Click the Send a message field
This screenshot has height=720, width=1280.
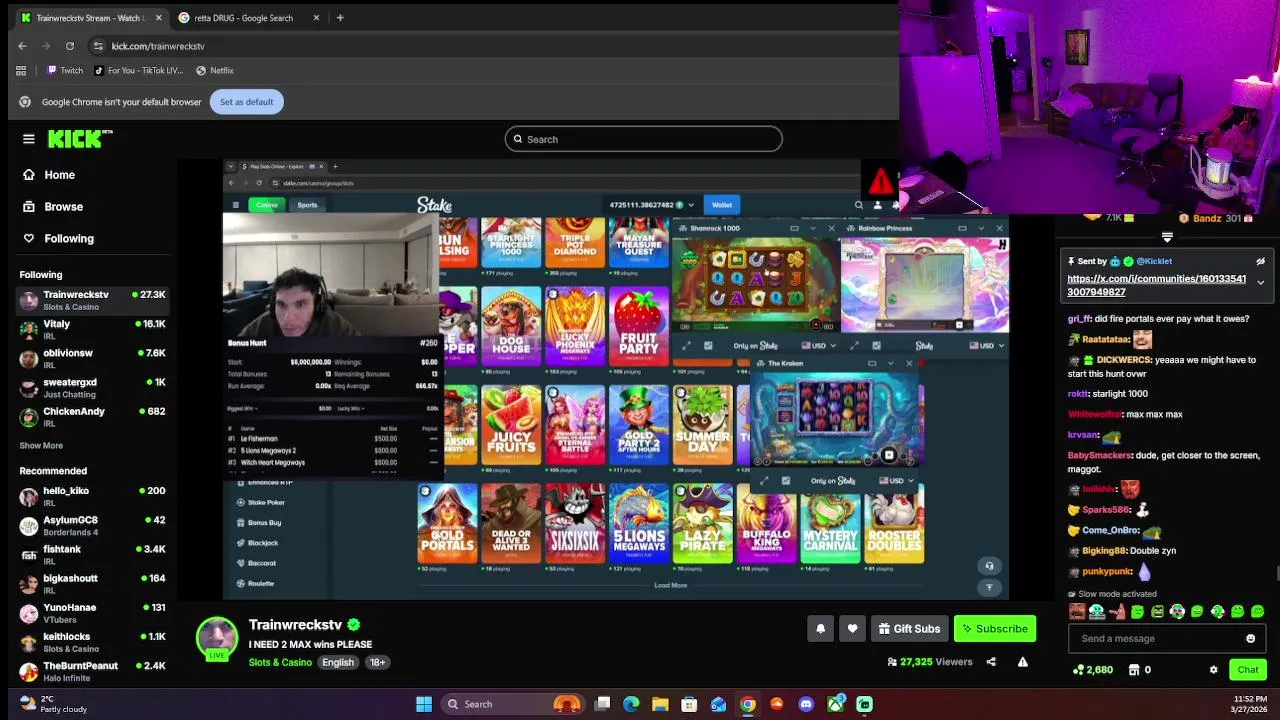(x=1155, y=639)
